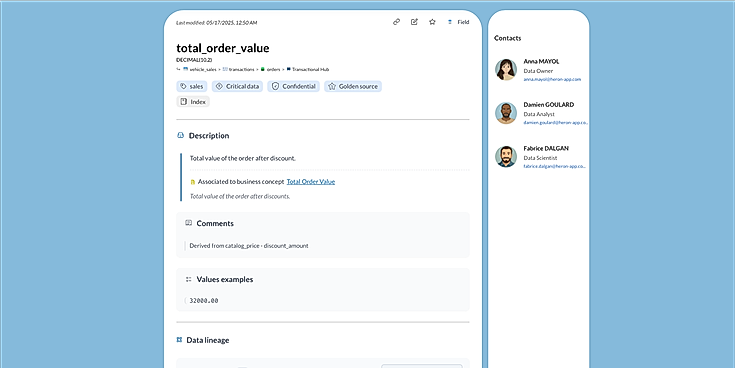Viewport: 735px width, 368px height.
Task: Click the 'Total value of the order after discount.' text
Action: tap(243, 158)
